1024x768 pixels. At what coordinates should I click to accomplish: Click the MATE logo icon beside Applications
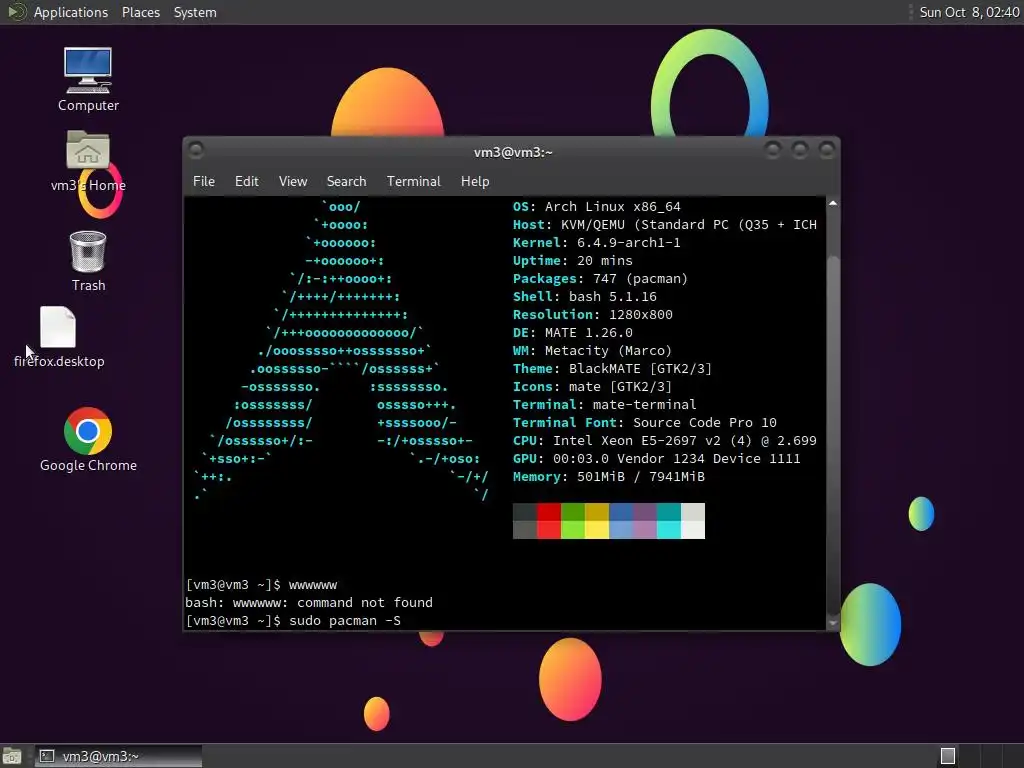pos(17,12)
